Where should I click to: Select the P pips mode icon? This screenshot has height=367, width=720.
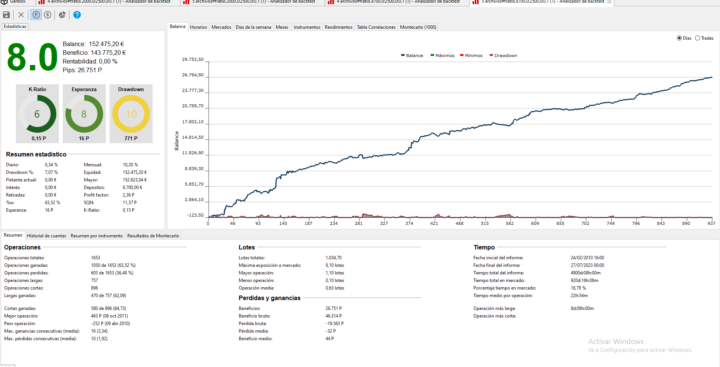36,15
